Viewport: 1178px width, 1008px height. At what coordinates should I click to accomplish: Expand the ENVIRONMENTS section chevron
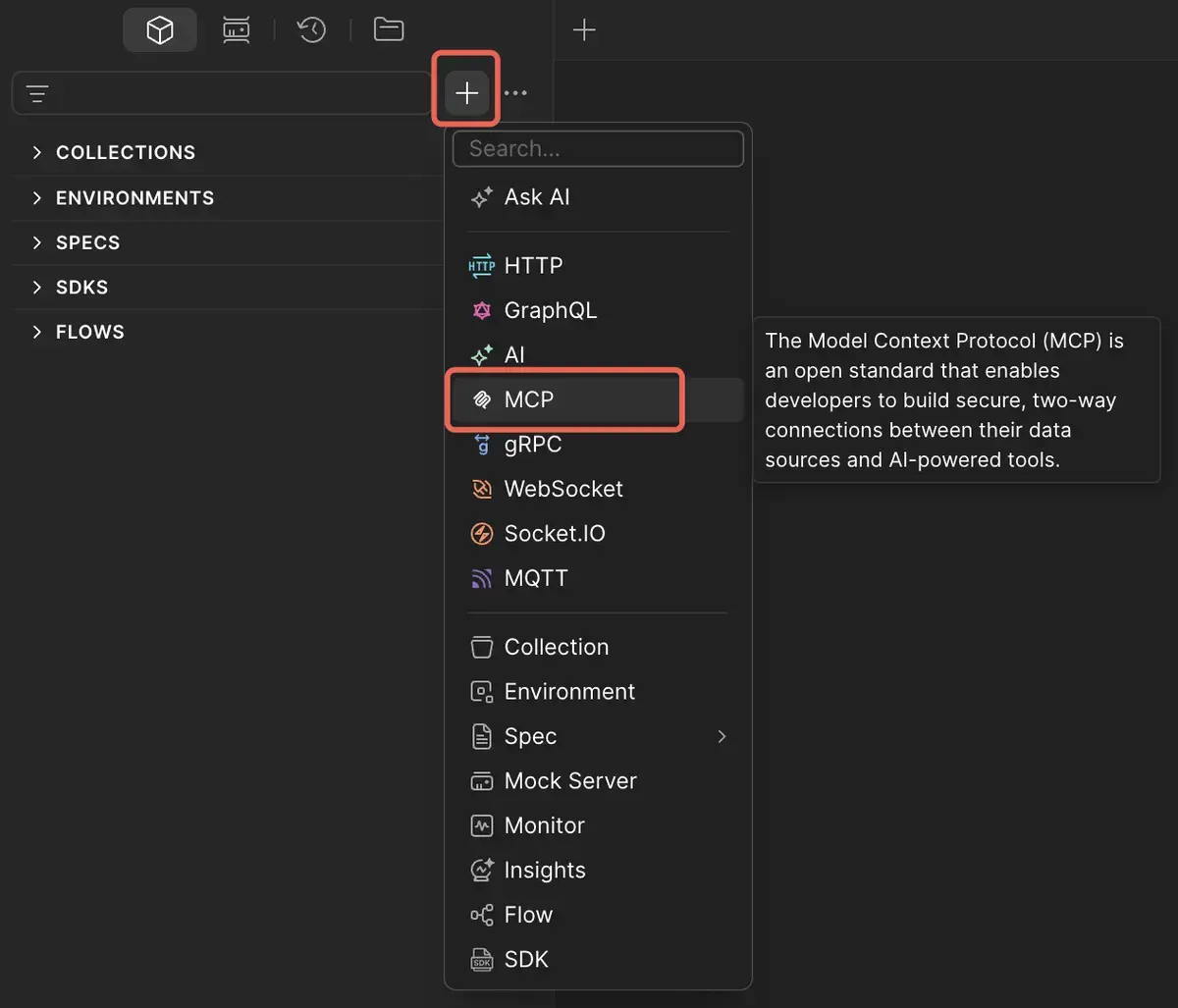37,197
